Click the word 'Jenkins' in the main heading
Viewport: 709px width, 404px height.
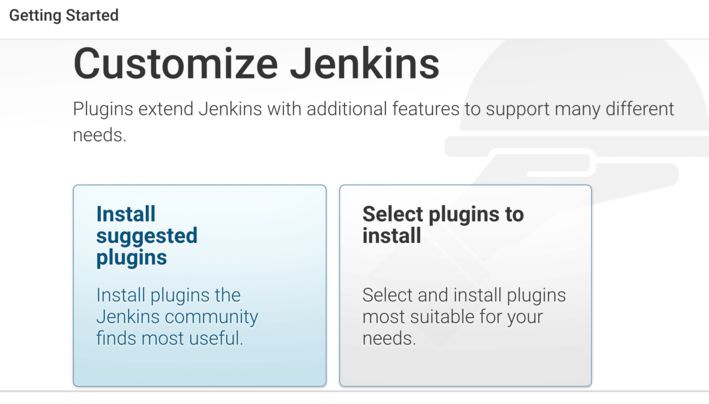(x=364, y=64)
